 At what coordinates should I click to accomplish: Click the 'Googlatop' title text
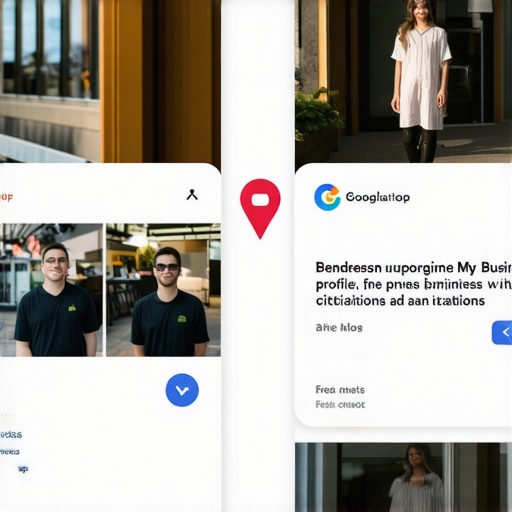coord(378,197)
